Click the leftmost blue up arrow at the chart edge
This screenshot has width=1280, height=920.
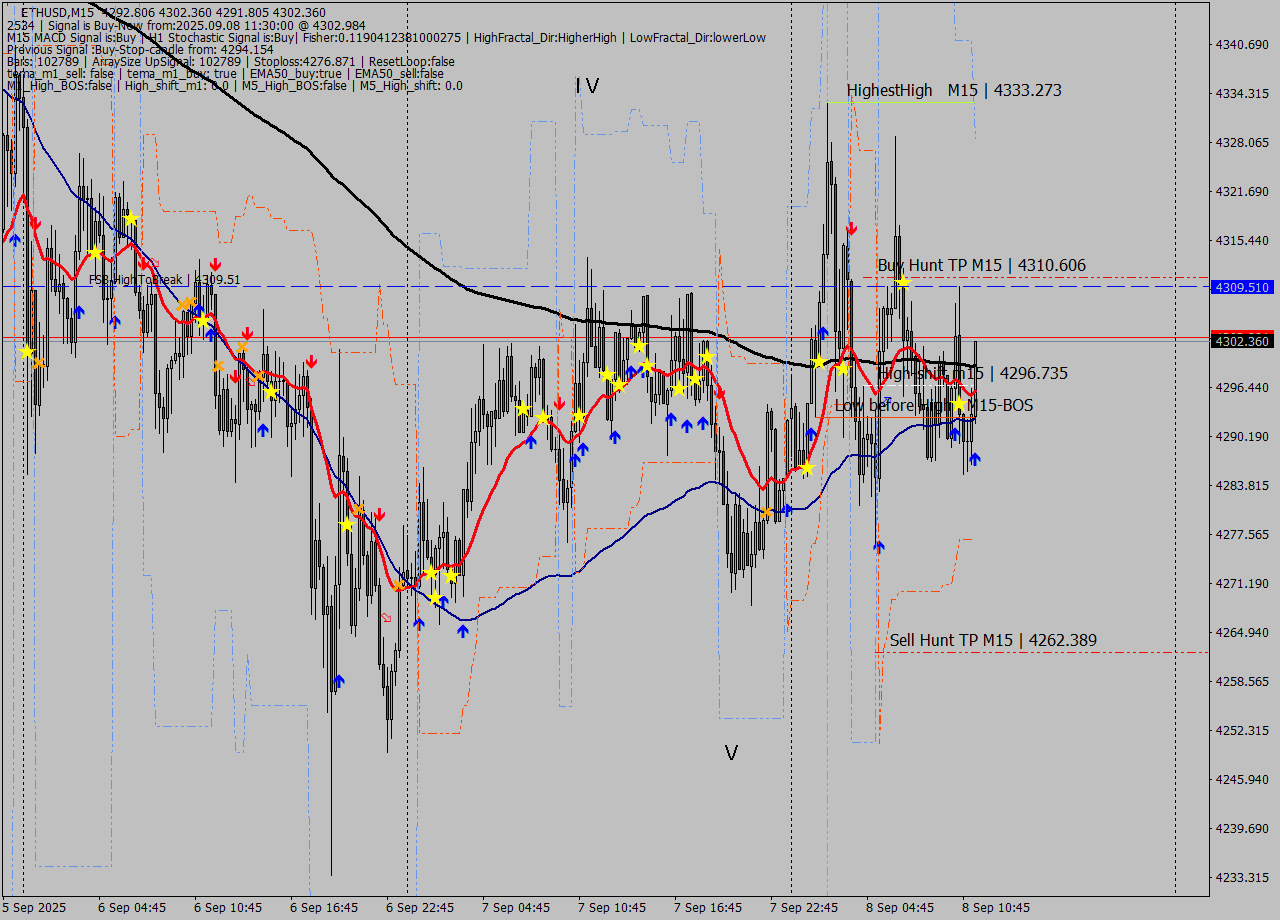14,240
